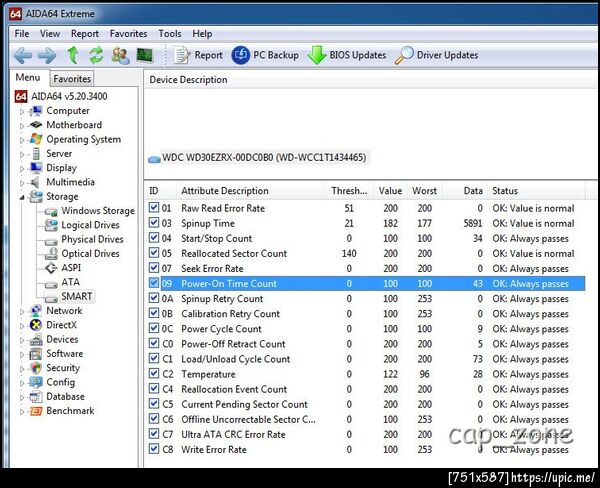
Task: Select the Physical Drives tree item
Action: pos(92,239)
